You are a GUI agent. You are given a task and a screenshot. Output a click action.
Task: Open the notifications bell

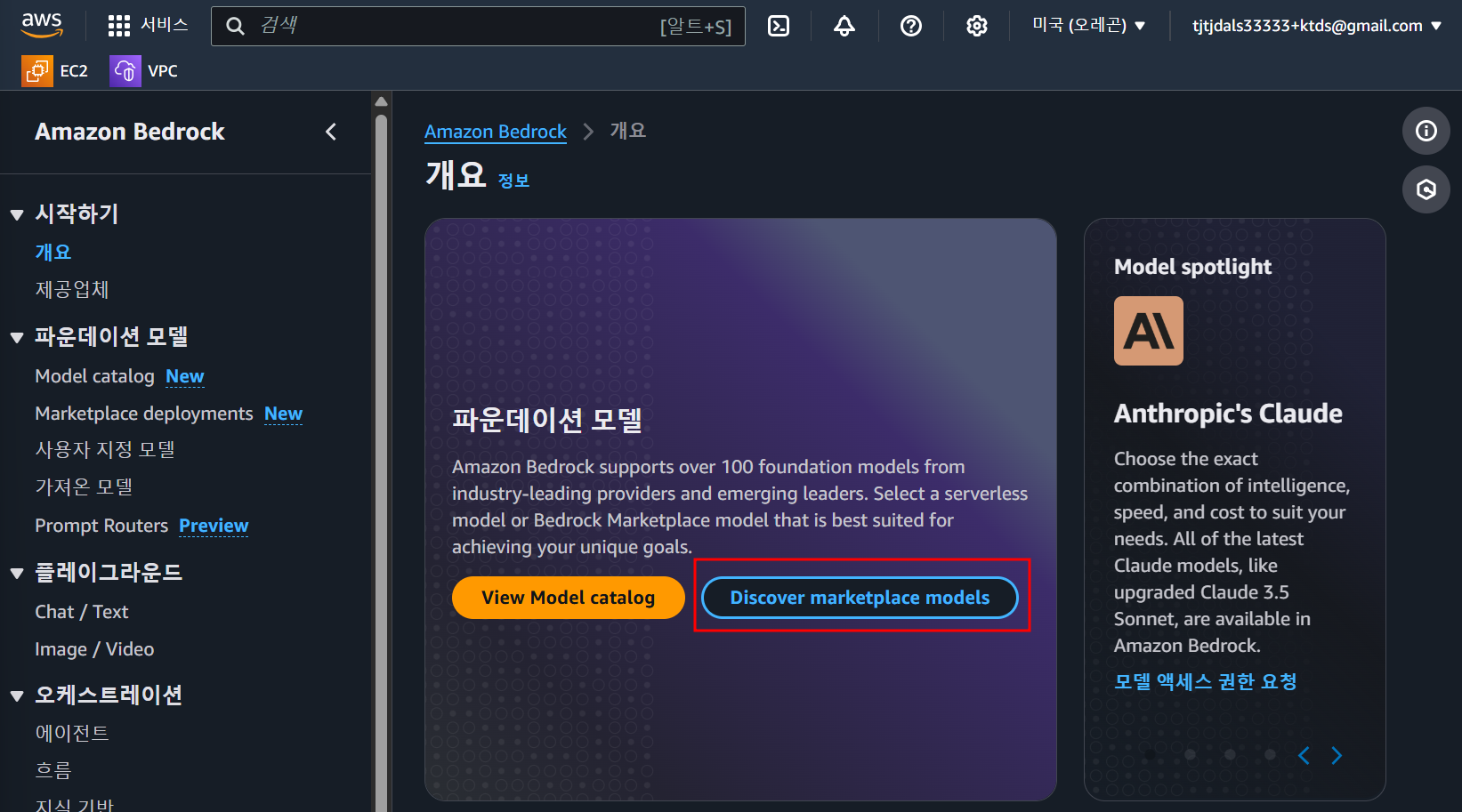tap(844, 26)
